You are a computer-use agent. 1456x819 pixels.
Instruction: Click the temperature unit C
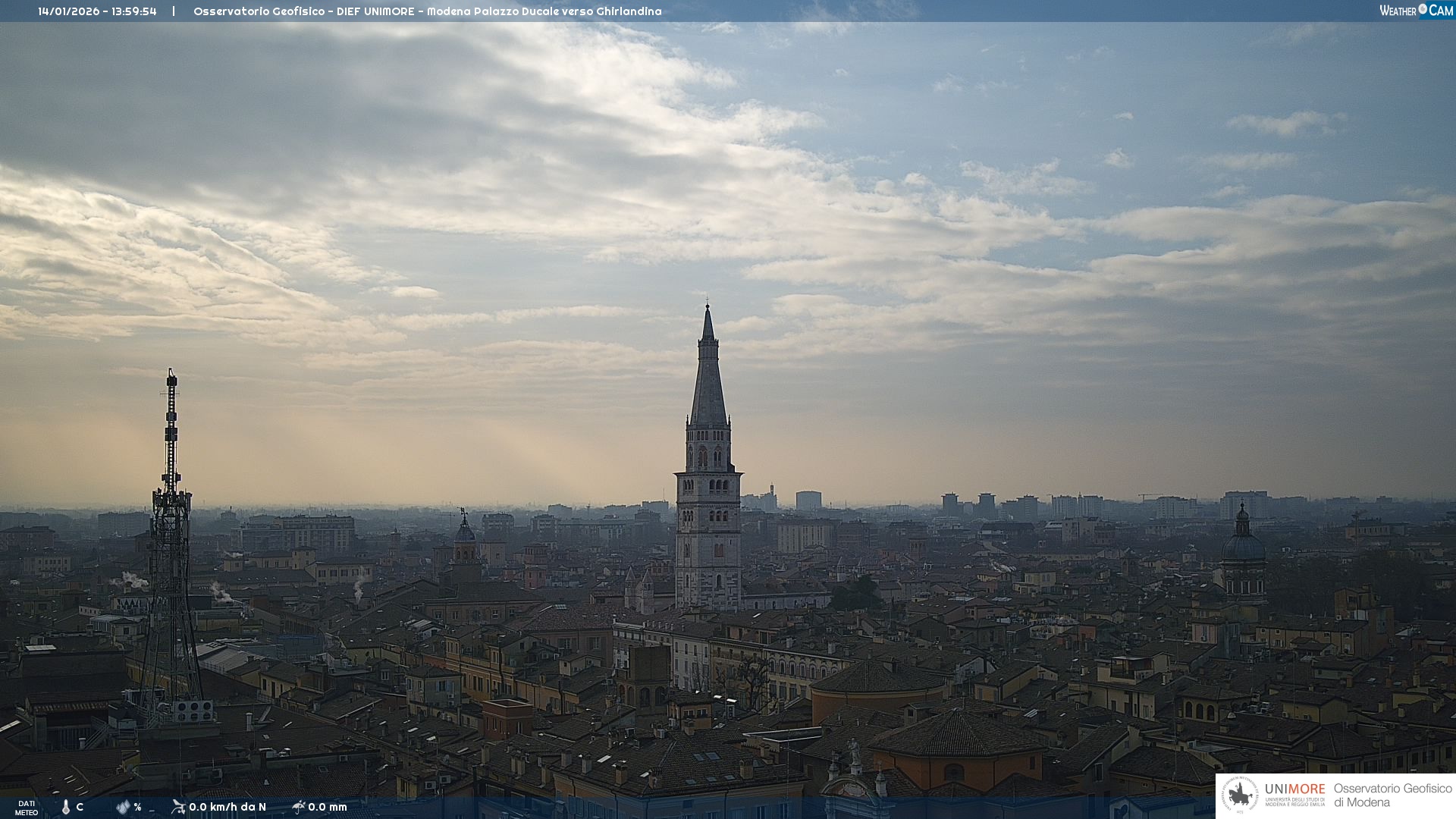[80, 807]
